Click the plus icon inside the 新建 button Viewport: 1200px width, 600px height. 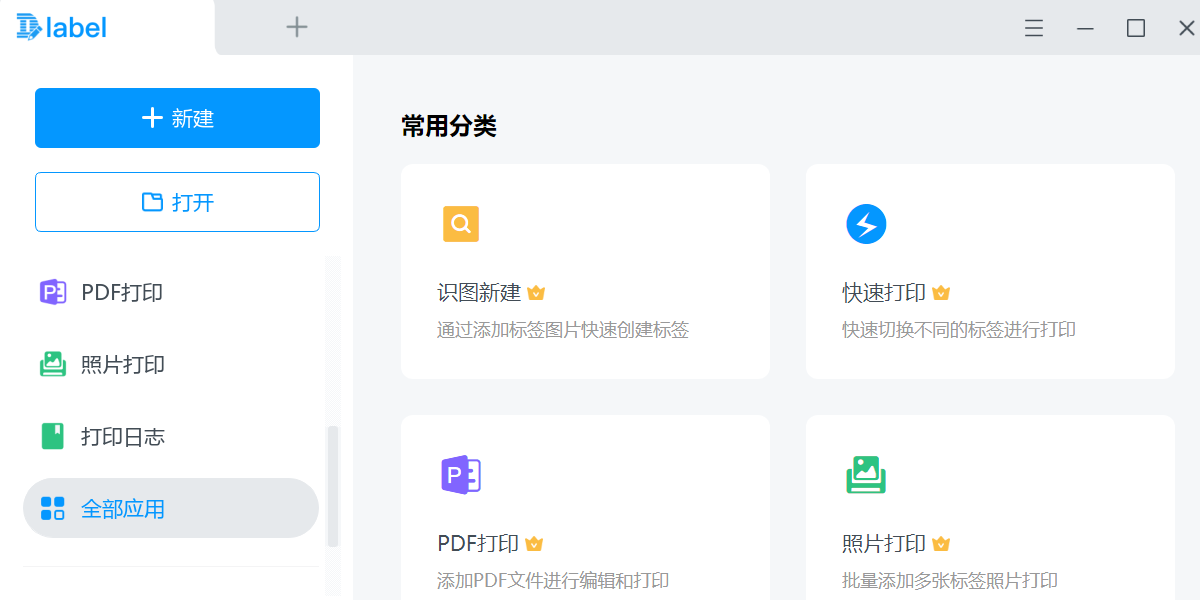[152, 118]
